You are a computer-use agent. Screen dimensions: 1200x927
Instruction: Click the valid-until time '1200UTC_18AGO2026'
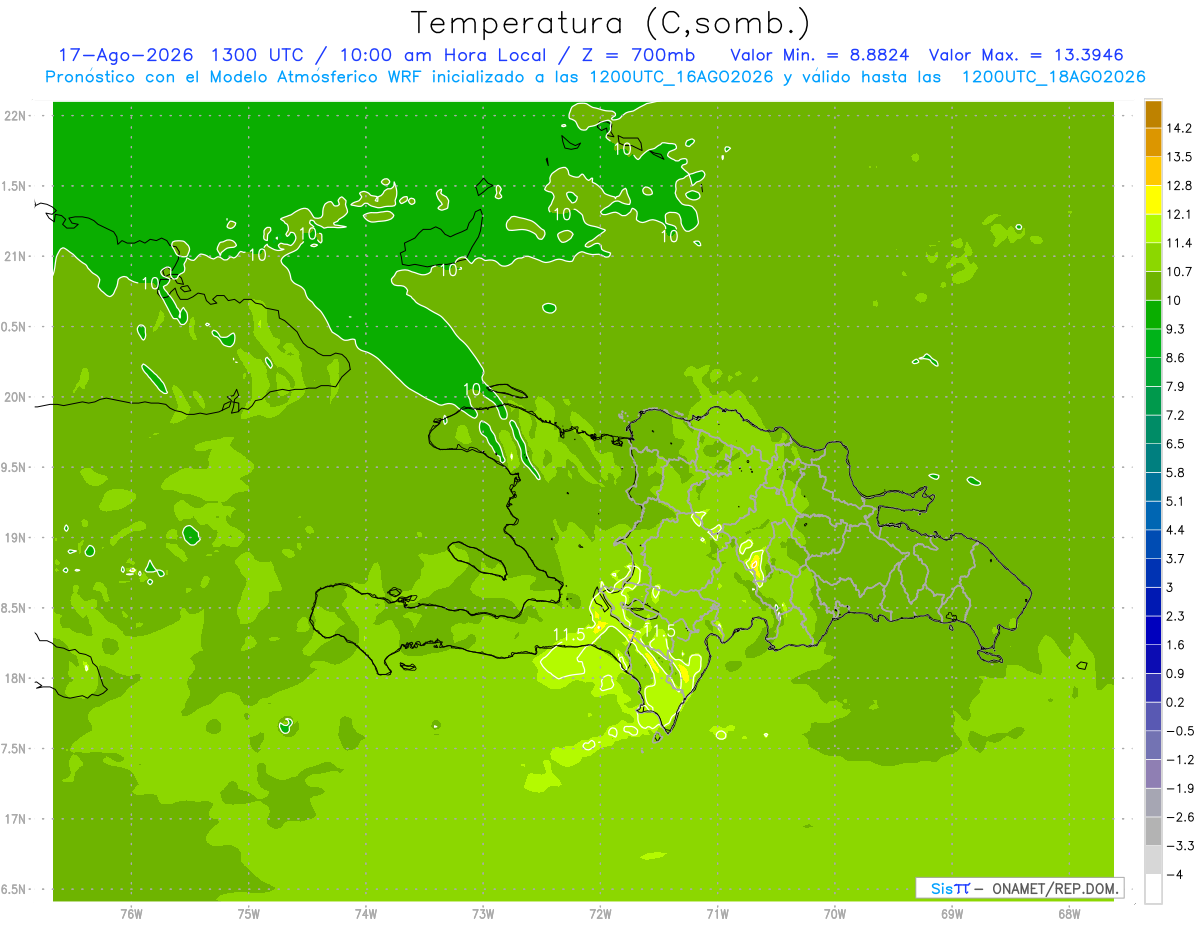tap(1053, 77)
